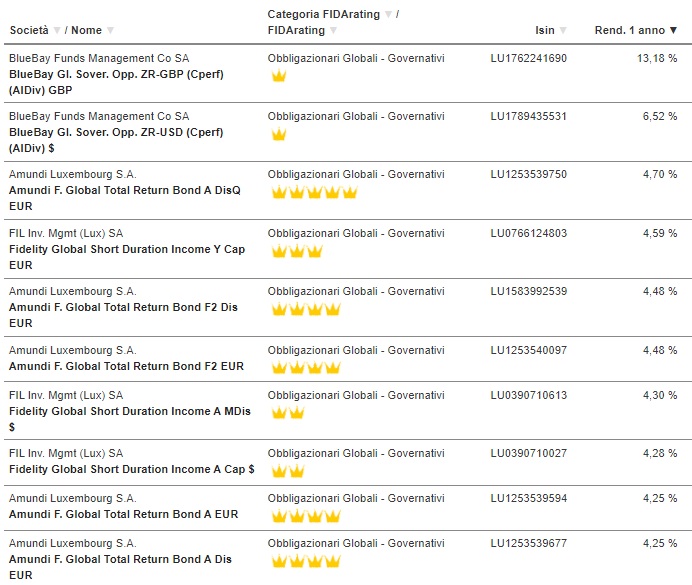Sort by Nome column arrow
The width and height of the screenshot is (692, 585).
tap(110, 30)
